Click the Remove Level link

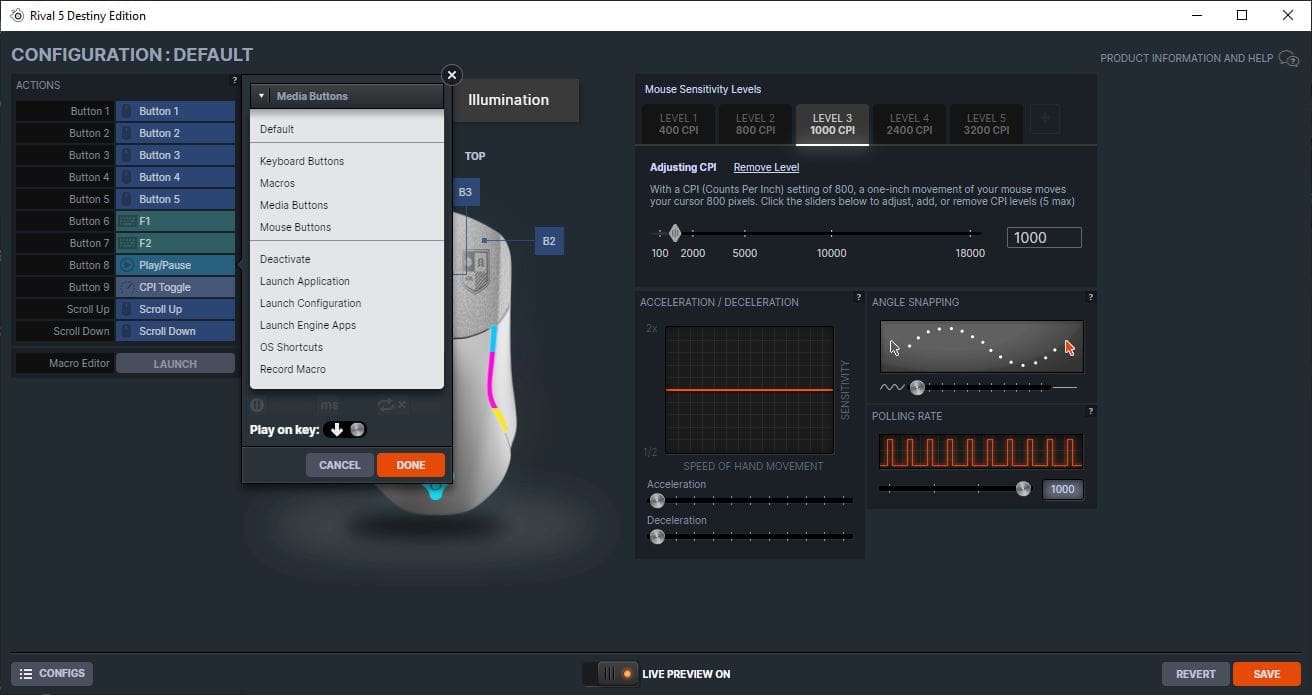click(x=766, y=167)
